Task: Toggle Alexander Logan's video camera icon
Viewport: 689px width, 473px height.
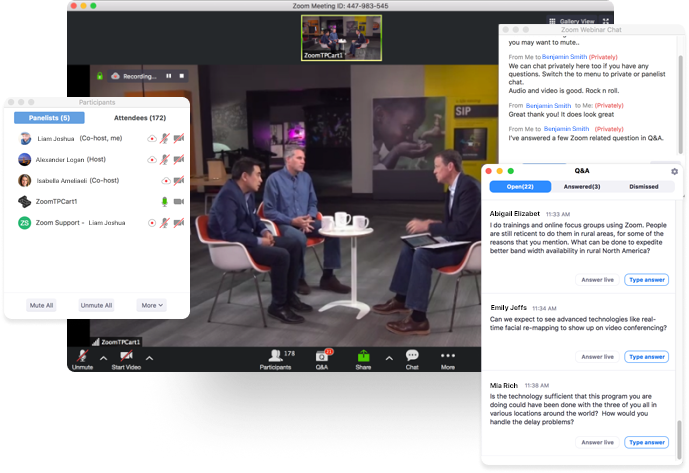Action: (179, 159)
